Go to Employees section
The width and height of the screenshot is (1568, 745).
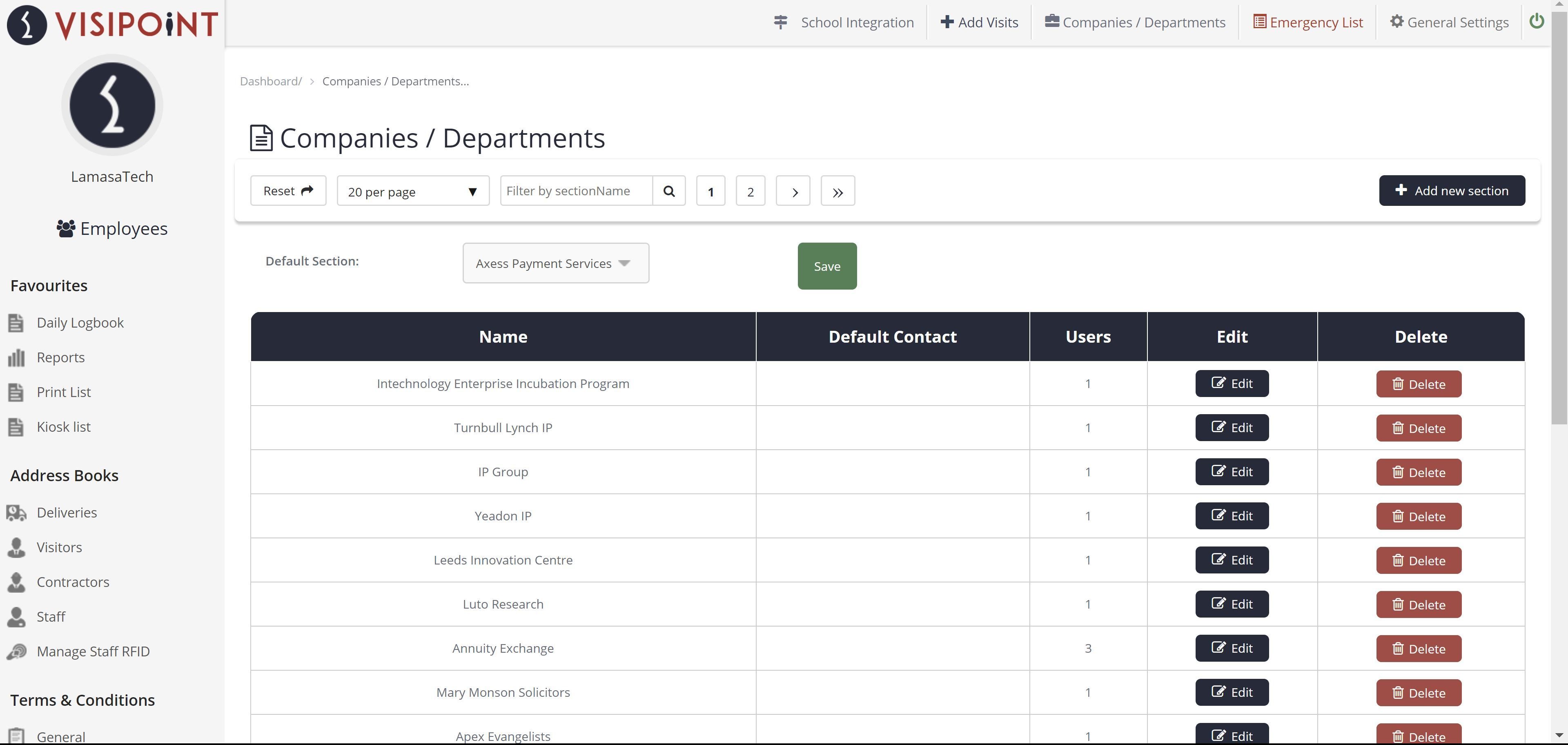112,228
